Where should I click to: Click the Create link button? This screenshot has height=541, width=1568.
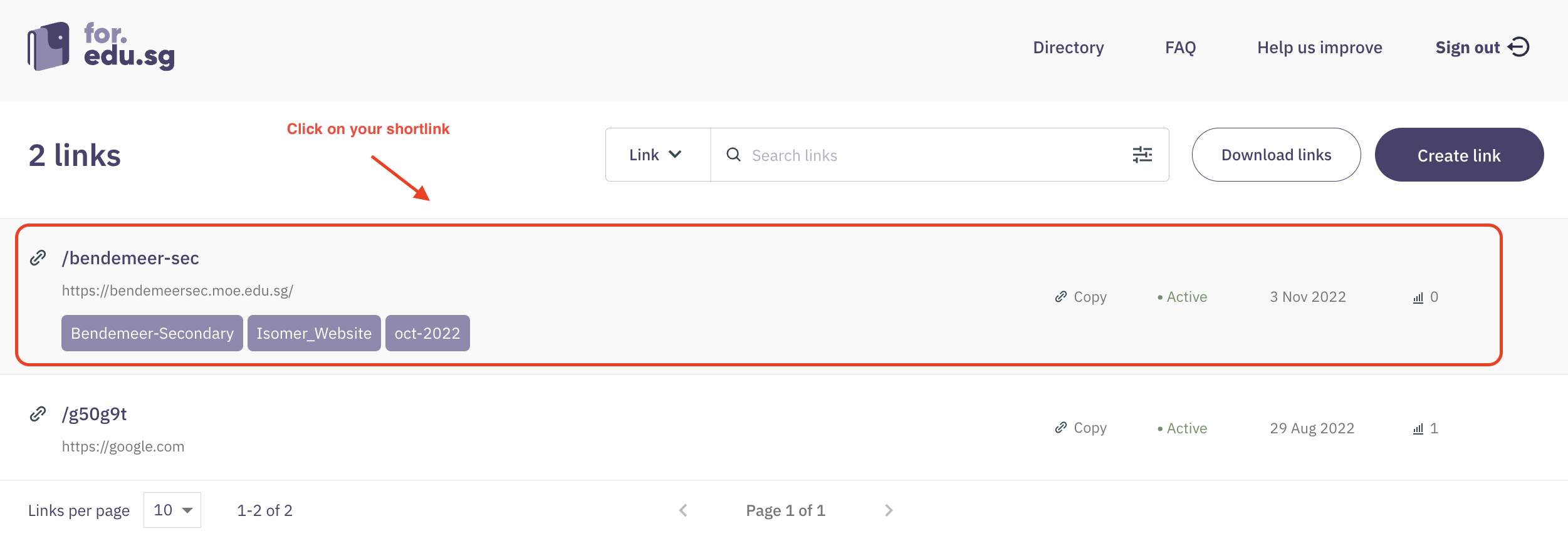[x=1459, y=155]
